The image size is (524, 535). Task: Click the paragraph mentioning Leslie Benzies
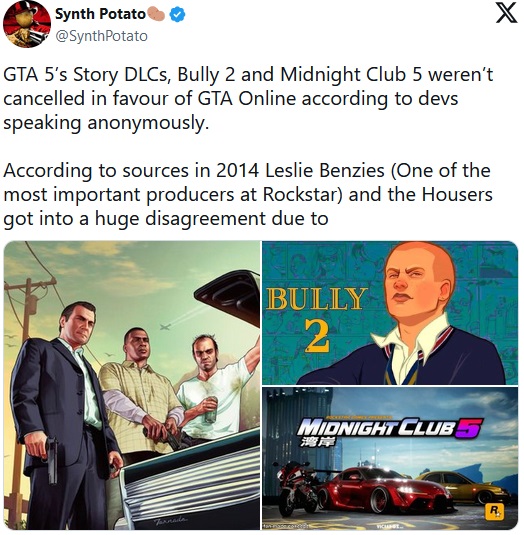[x=248, y=194]
